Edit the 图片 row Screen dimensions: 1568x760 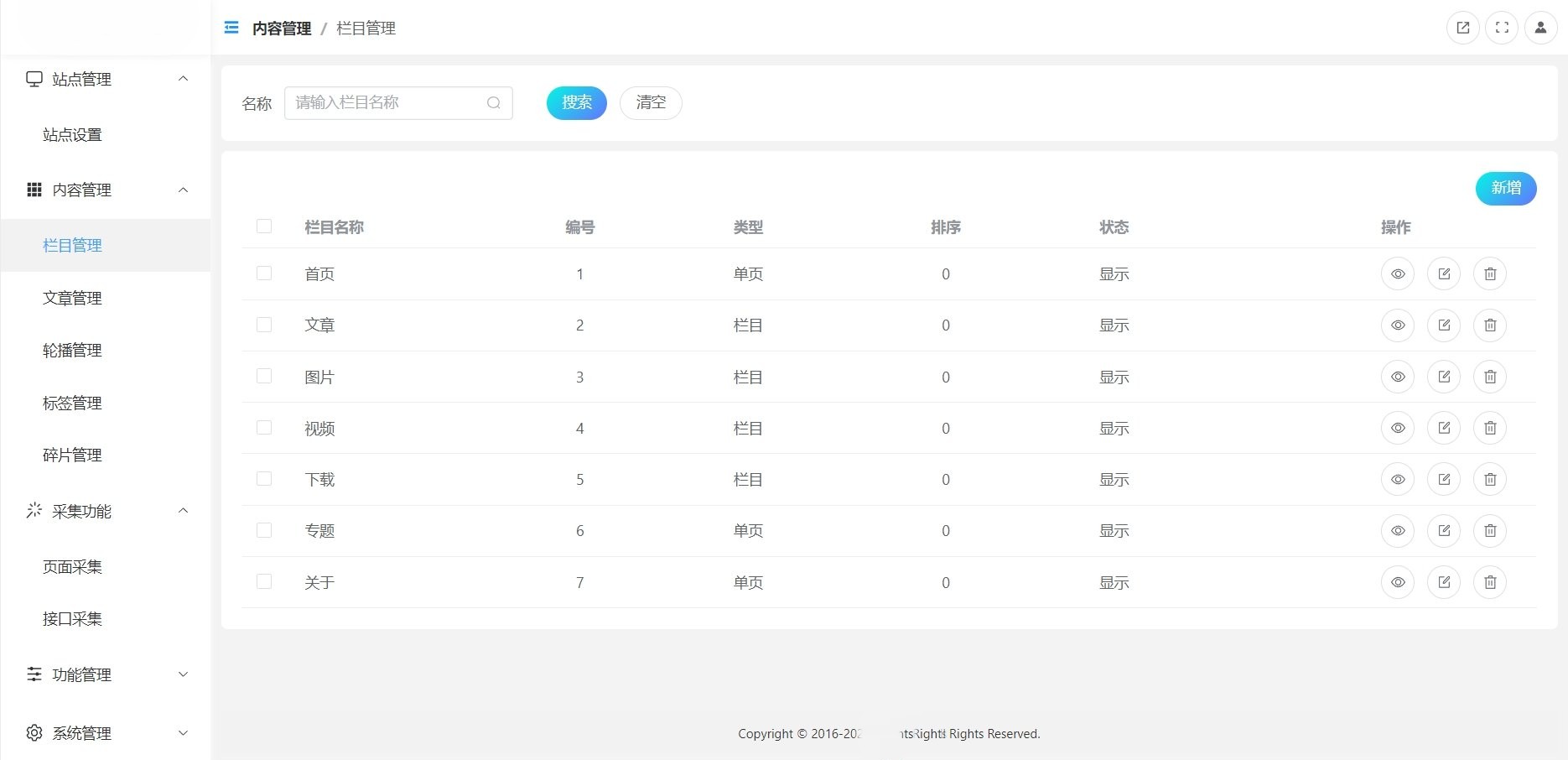(1444, 377)
